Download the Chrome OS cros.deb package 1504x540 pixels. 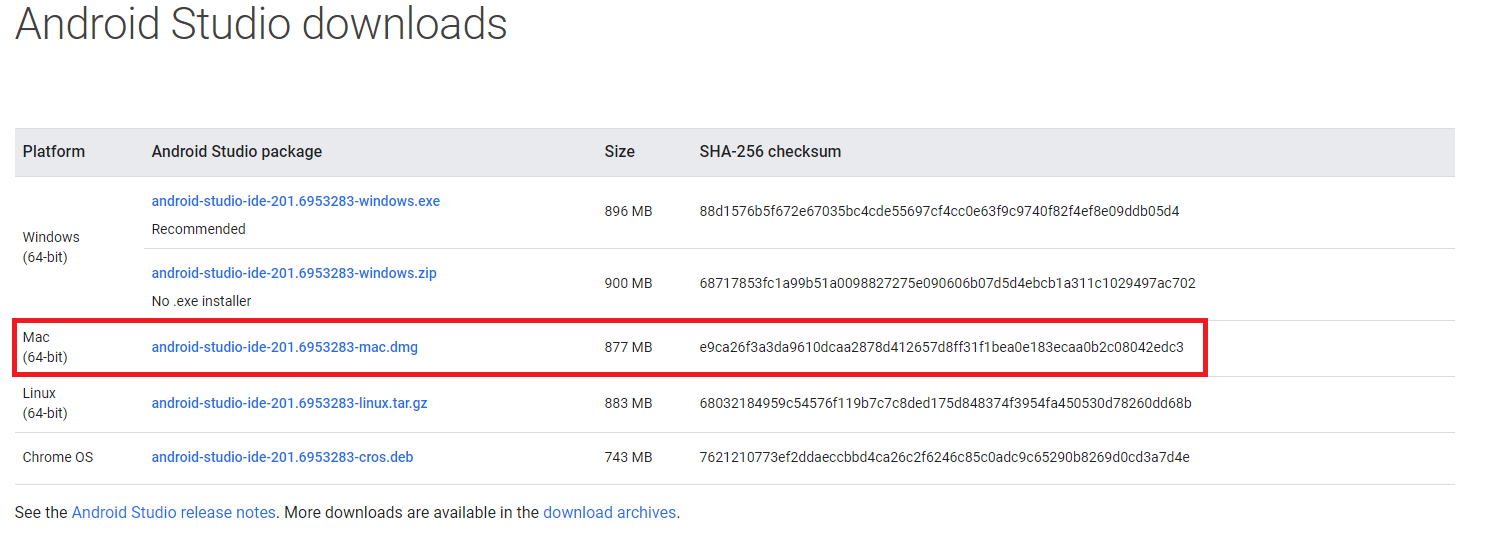tap(282, 457)
